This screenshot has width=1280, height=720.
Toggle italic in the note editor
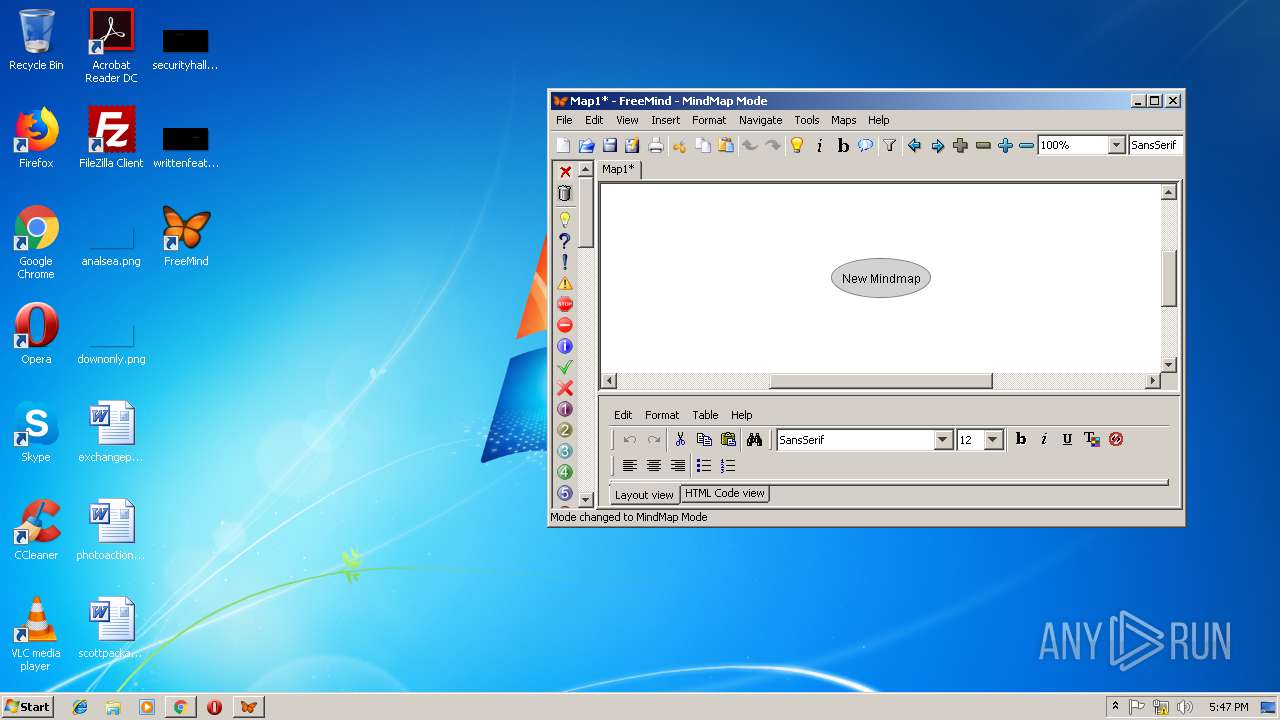pyautogui.click(x=1044, y=439)
